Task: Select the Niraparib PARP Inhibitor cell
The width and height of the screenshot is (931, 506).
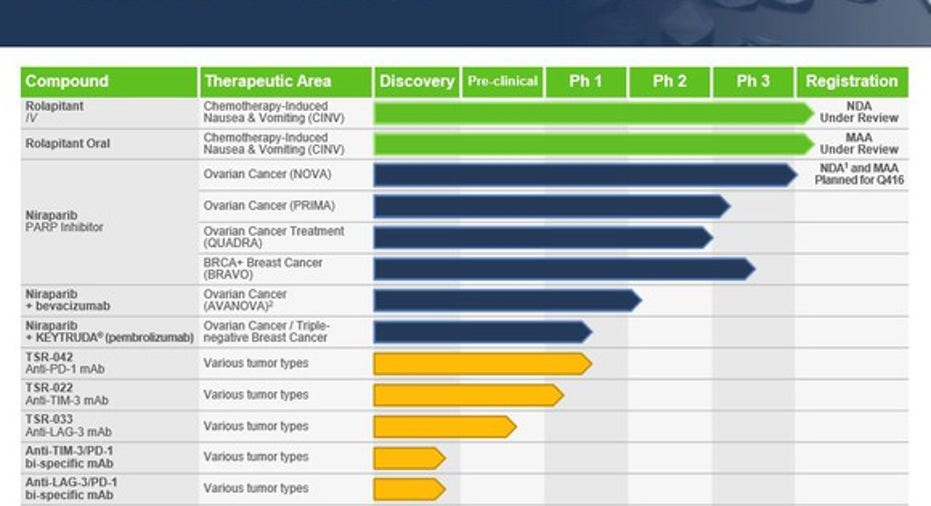Action: coord(109,222)
